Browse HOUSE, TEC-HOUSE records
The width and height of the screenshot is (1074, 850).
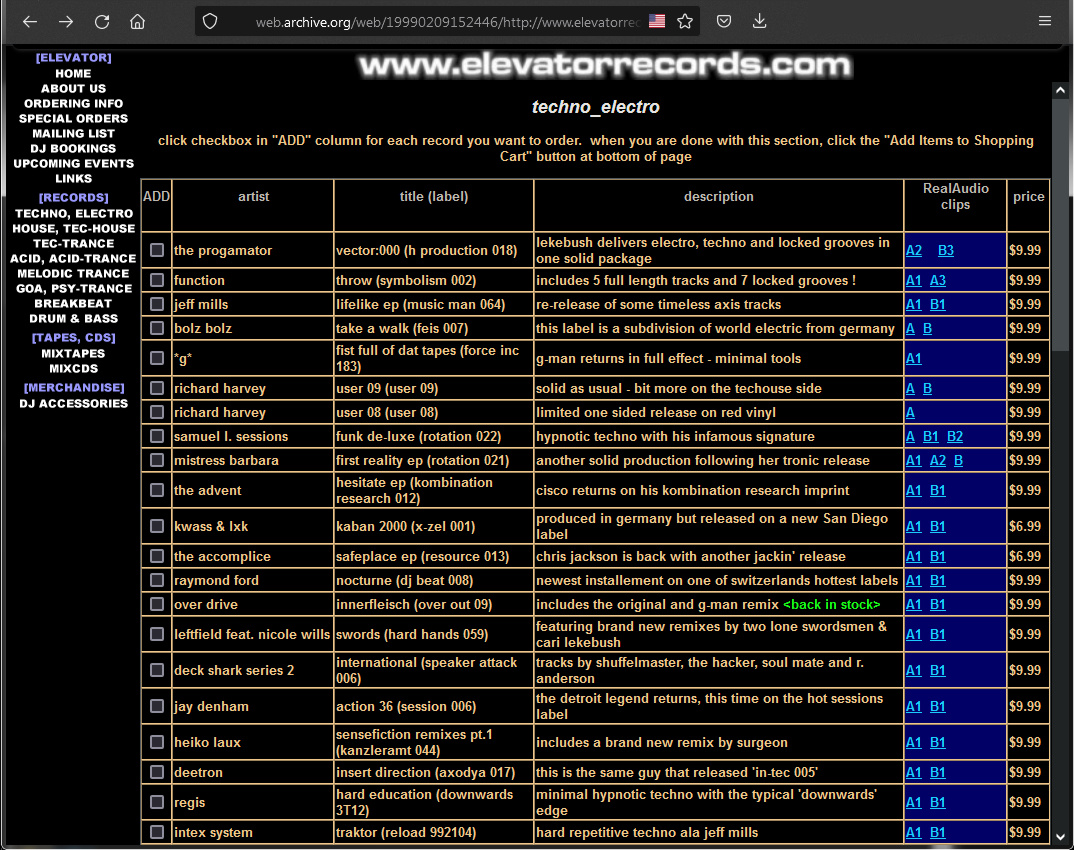(73, 229)
